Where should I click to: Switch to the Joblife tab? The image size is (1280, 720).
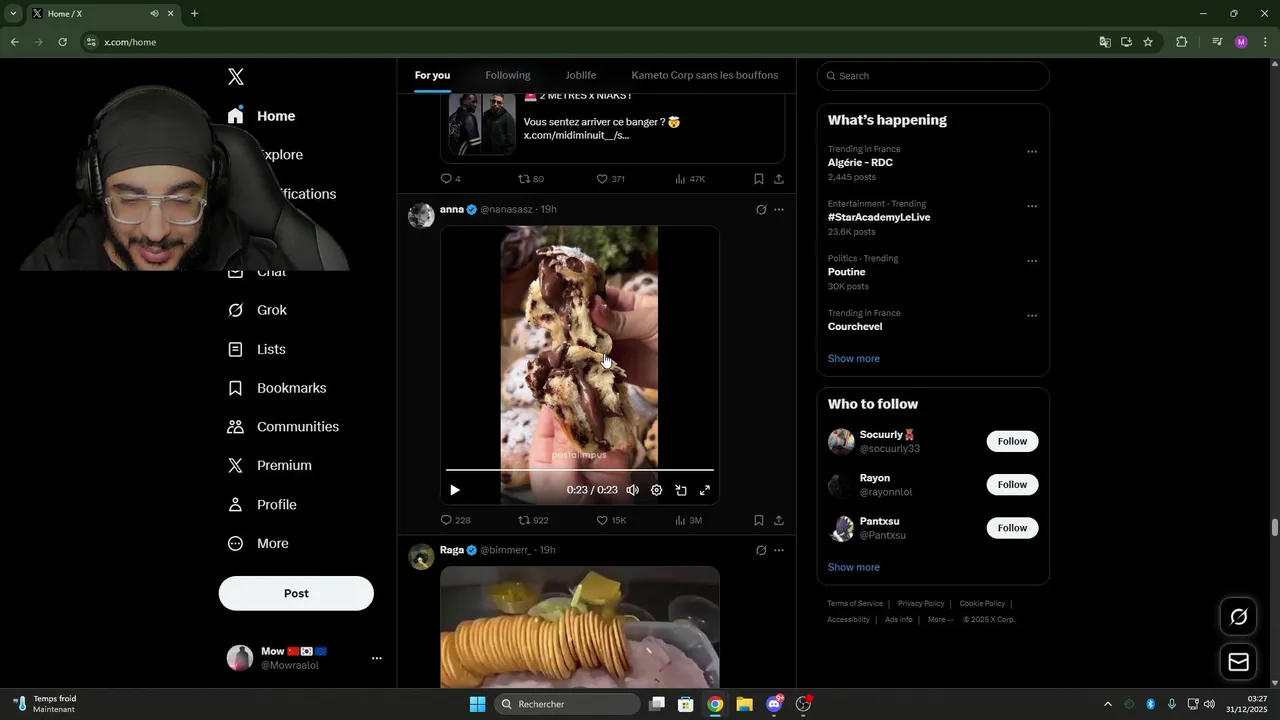tap(580, 75)
